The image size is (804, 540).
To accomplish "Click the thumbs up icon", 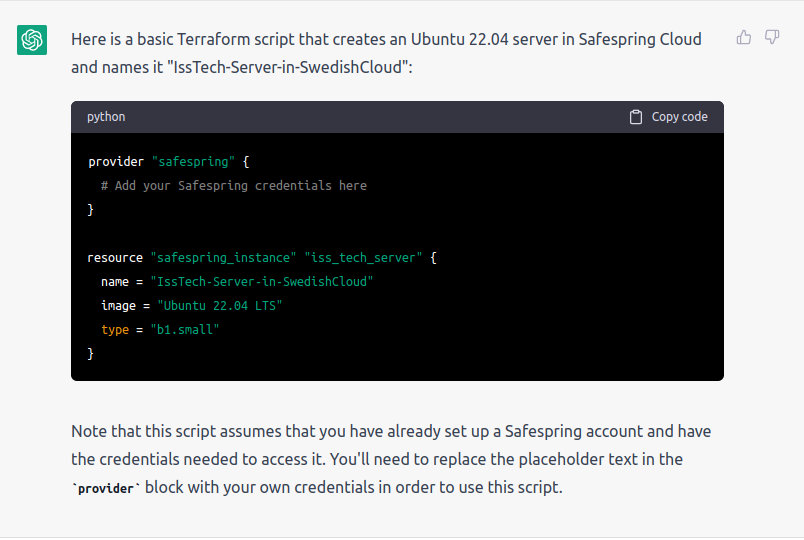I will pyautogui.click(x=743, y=37).
